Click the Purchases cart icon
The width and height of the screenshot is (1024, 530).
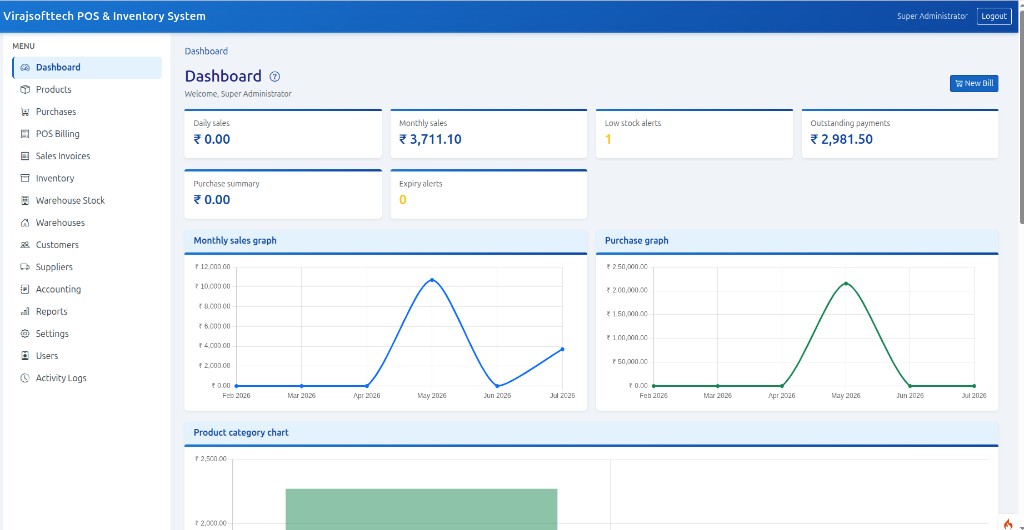[25, 112]
